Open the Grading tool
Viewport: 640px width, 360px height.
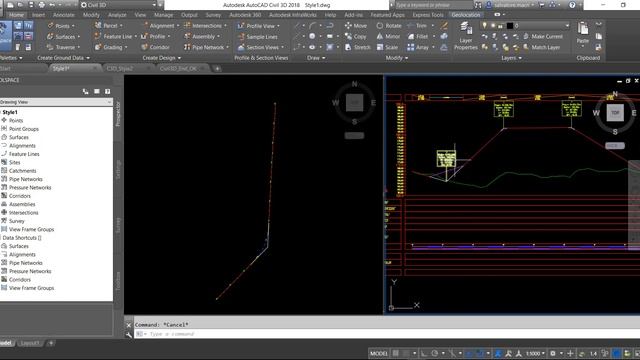click(111, 47)
